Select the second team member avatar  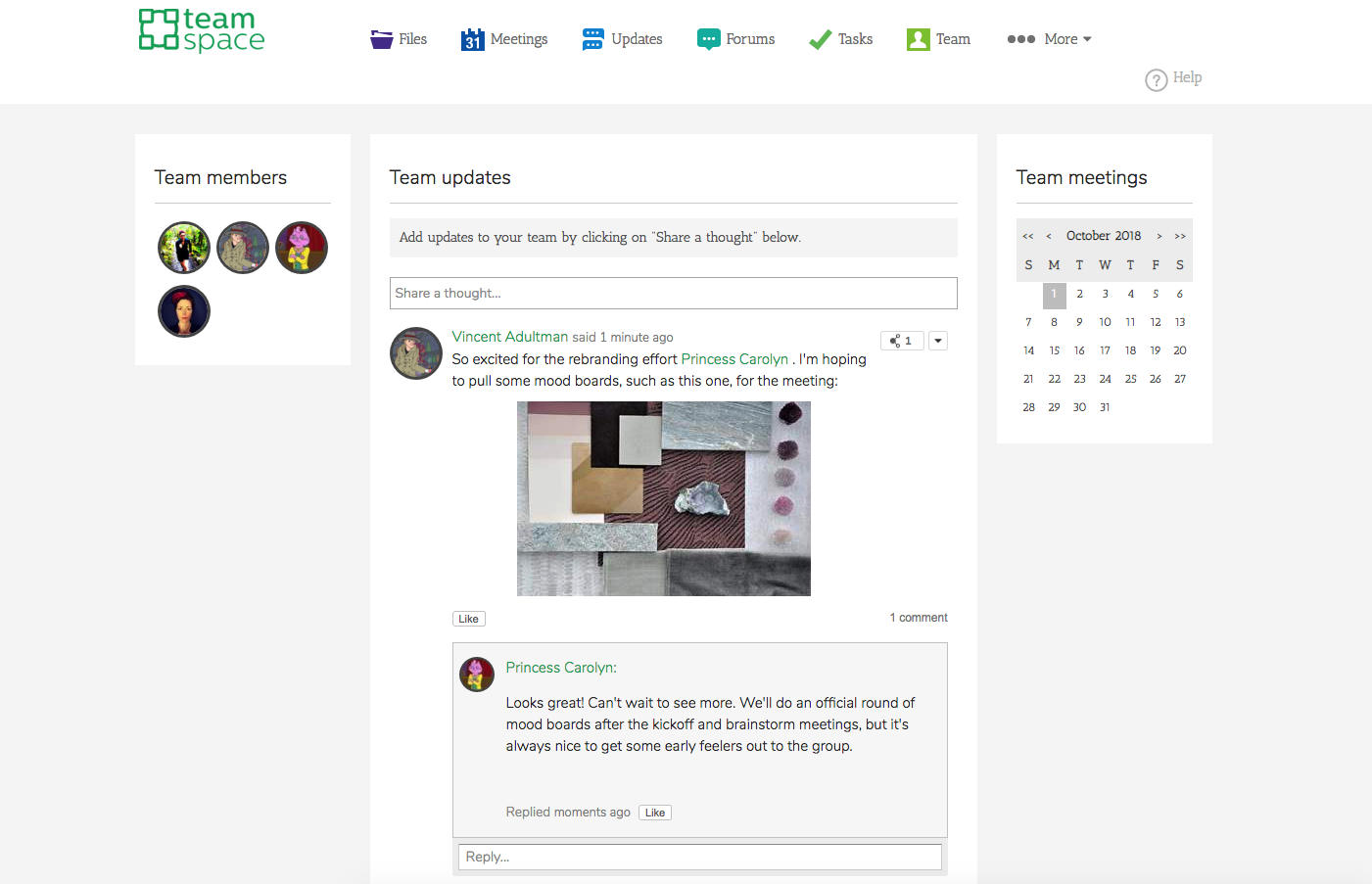(x=243, y=248)
